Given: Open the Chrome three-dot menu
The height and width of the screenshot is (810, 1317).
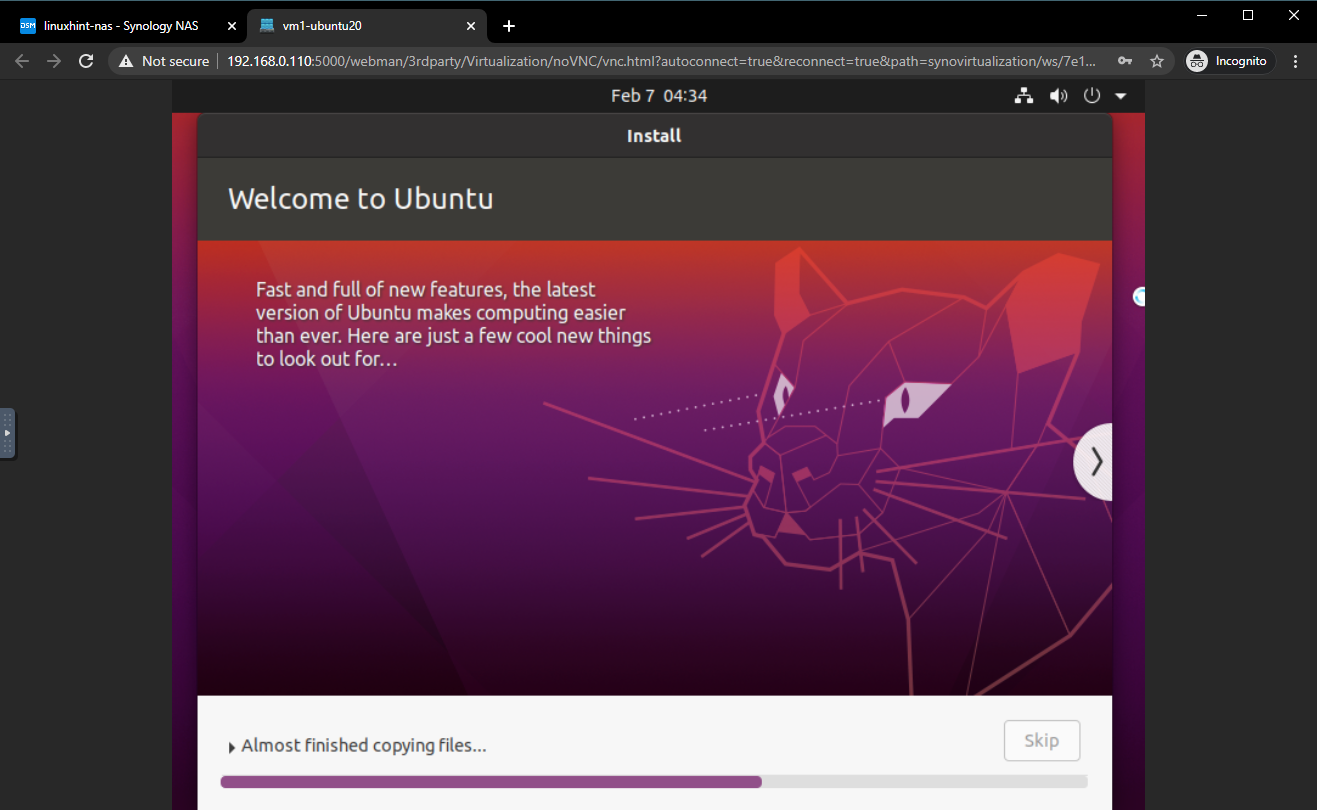Looking at the screenshot, I should point(1296,61).
